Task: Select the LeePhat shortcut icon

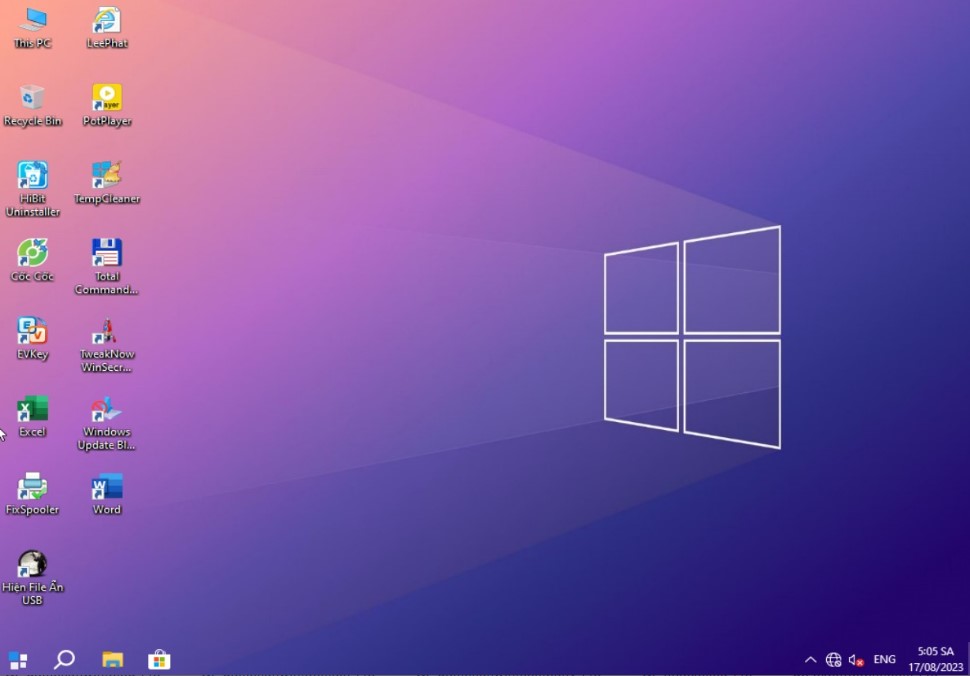Action: click(x=106, y=28)
